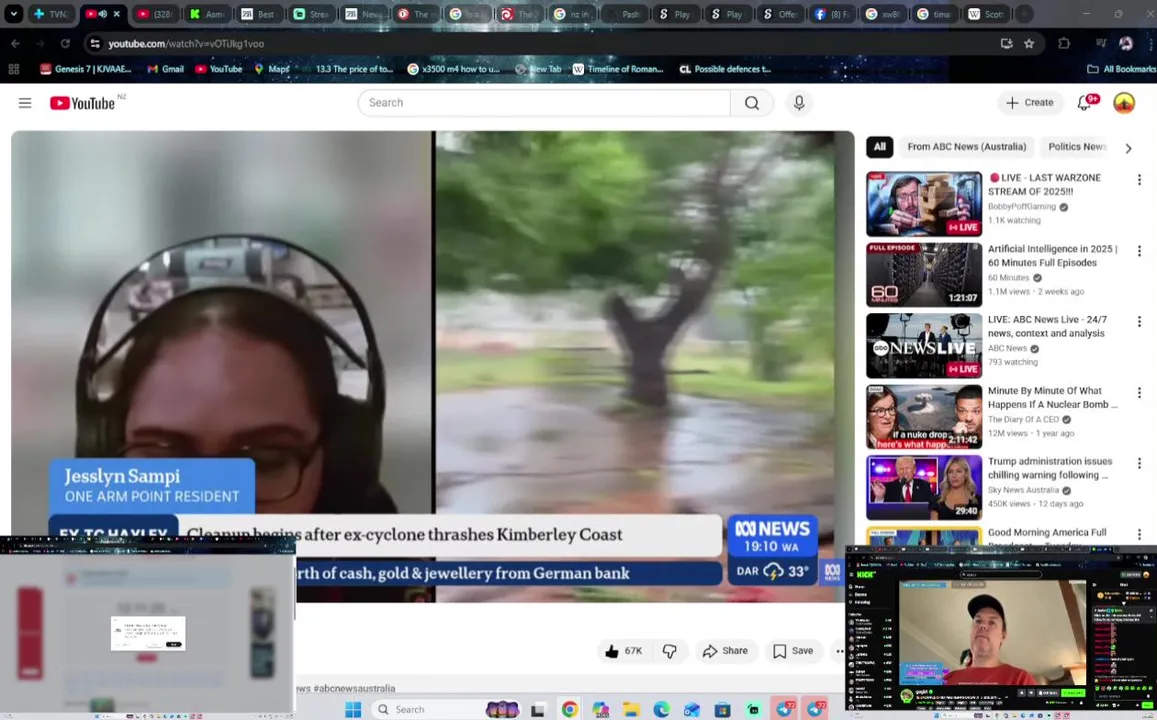Open the YouTube bookmark in bookmarks bar
Image resolution: width=1157 pixels, height=720 pixels.
point(219,69)
